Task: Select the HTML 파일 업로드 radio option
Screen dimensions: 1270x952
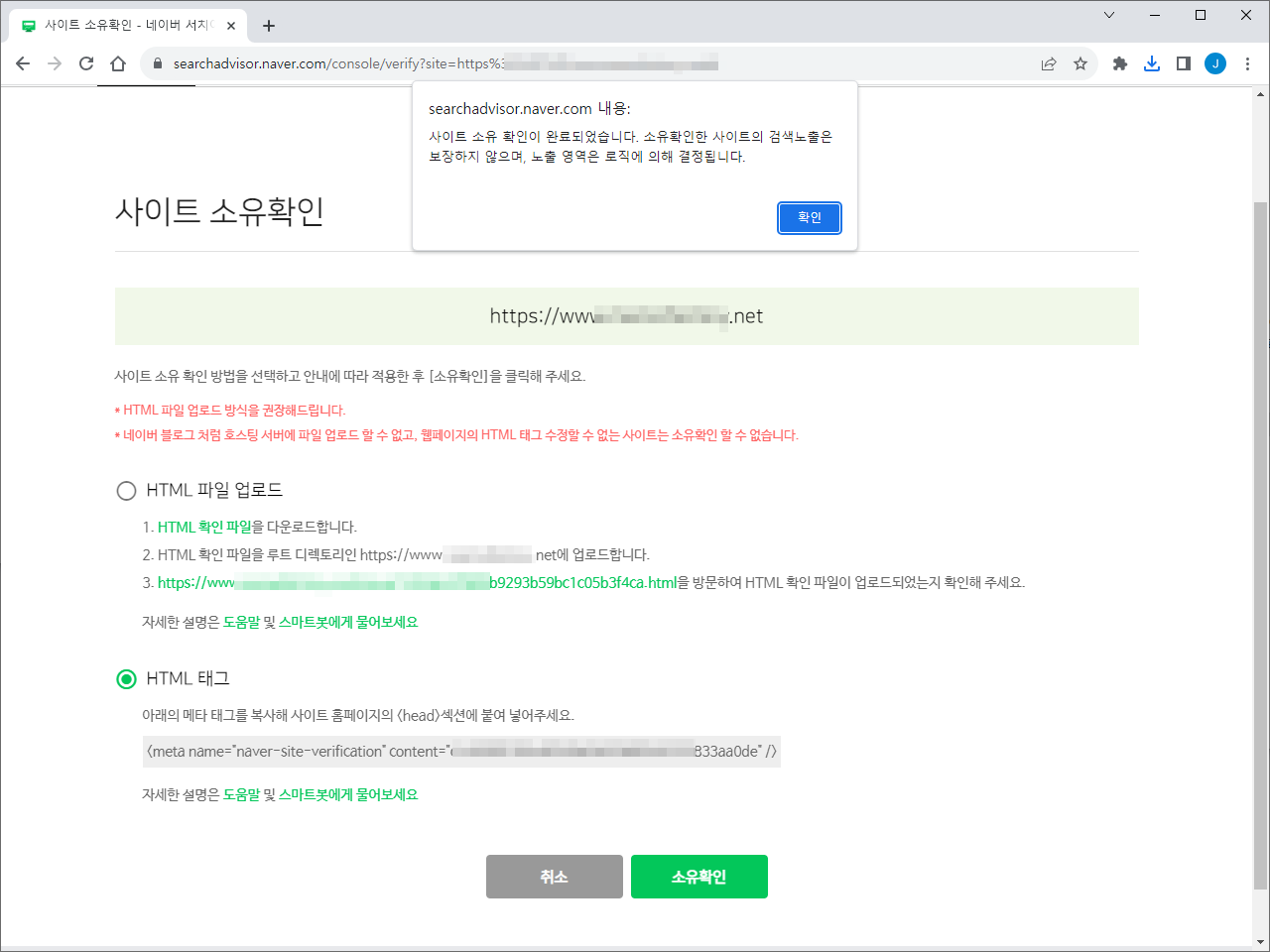Action: (x=126, y=490)
